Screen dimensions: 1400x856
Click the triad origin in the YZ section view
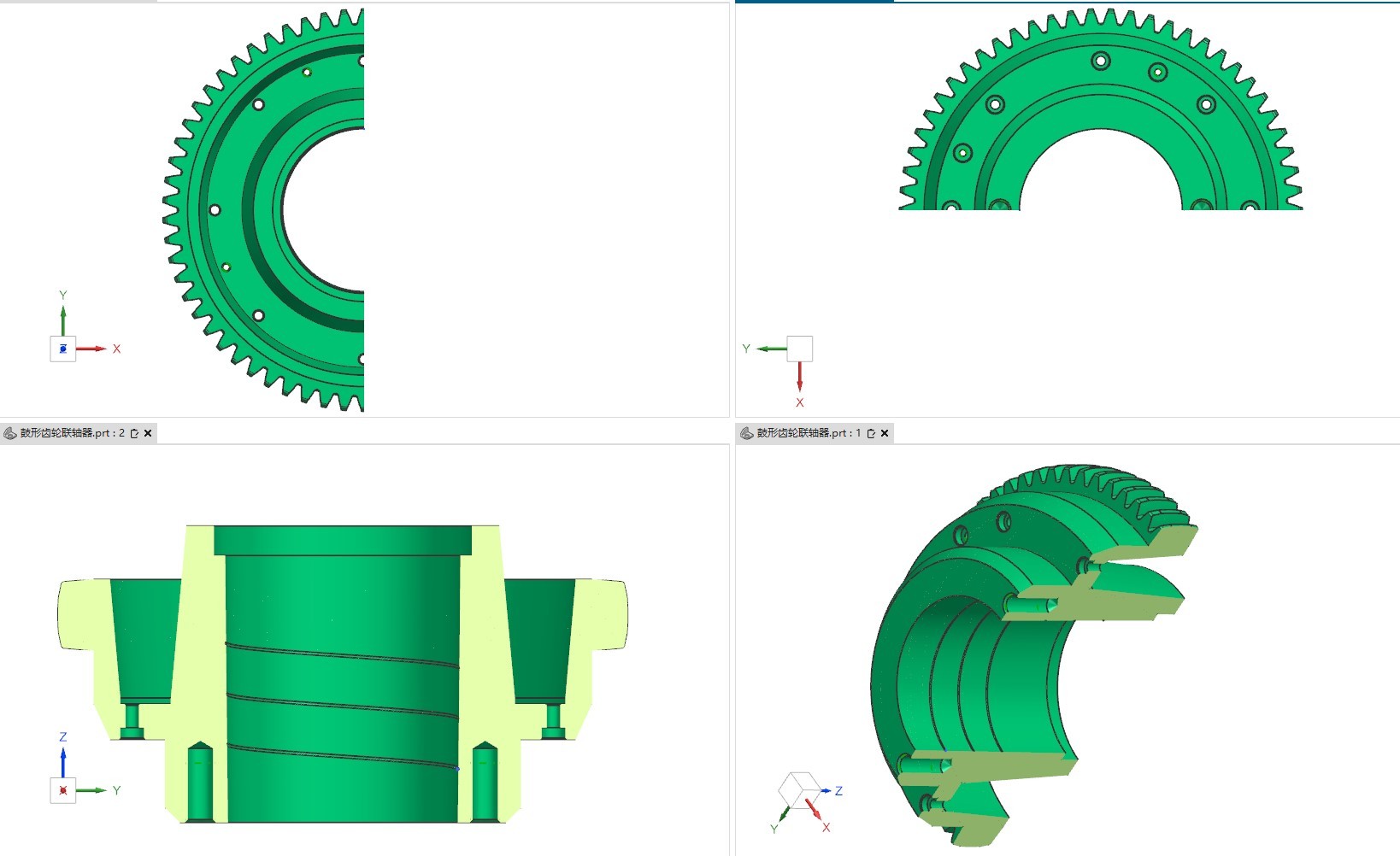pyautogui.click(x=63, y=790)
